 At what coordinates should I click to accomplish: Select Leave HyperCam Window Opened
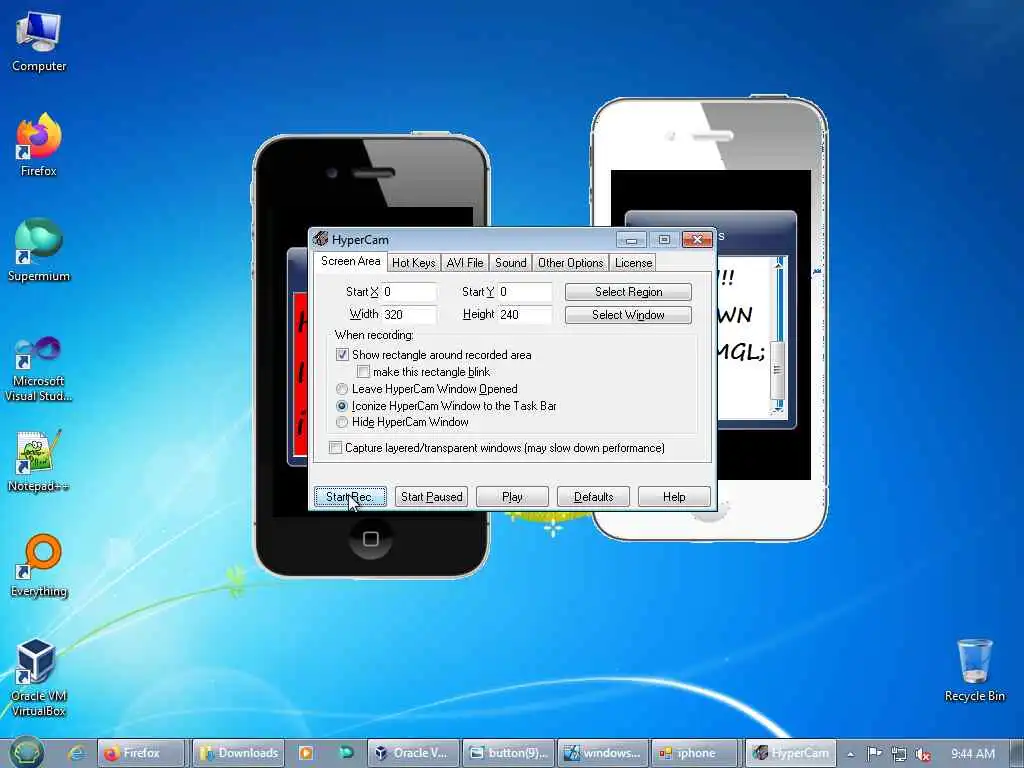pos(342,389)
